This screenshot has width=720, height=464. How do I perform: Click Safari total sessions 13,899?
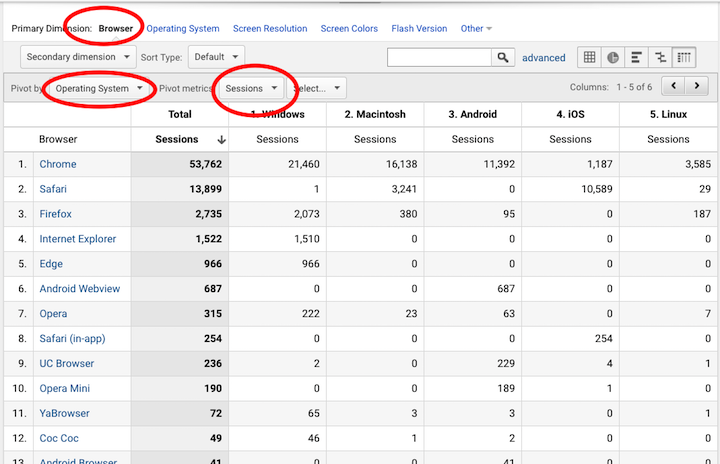(206, 189)
